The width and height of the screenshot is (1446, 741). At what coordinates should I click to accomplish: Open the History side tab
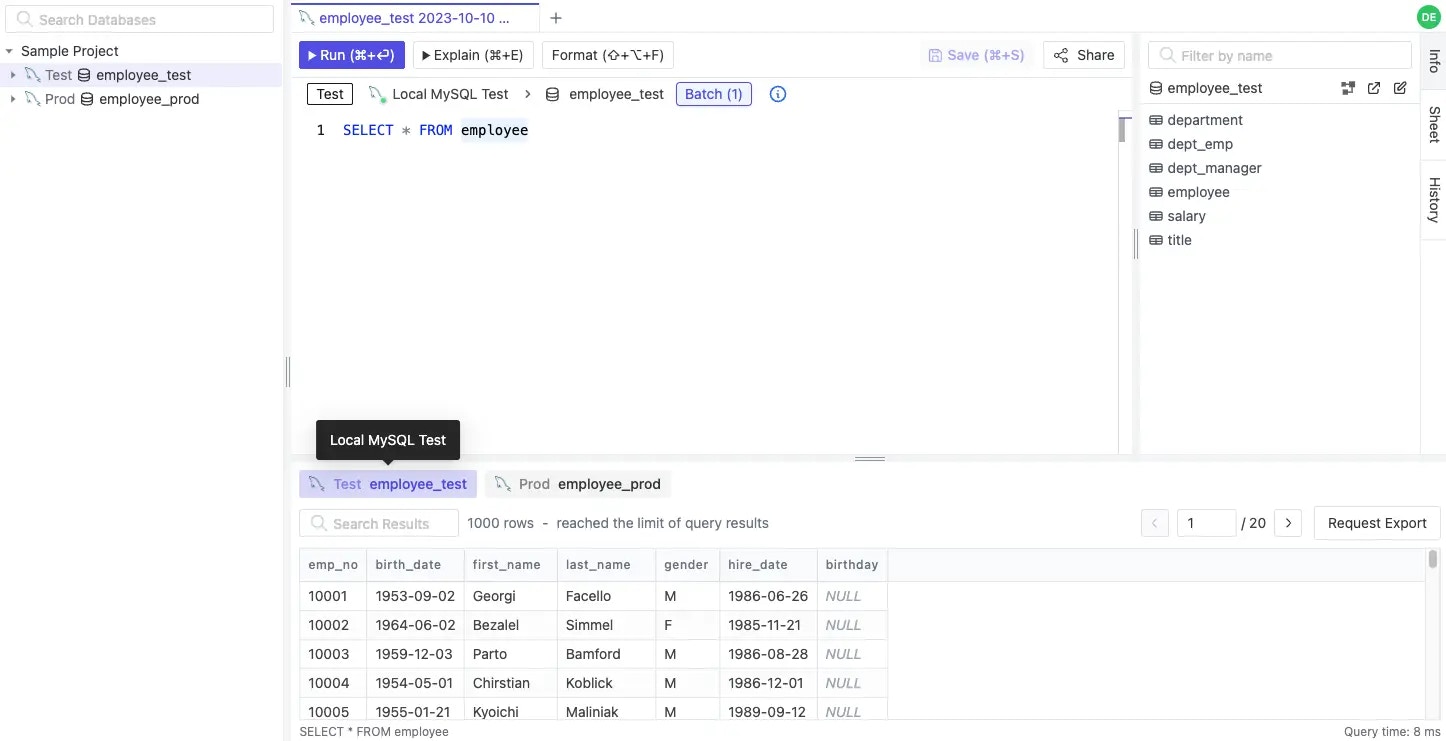pyautogui.click(x=1433, y=199)
